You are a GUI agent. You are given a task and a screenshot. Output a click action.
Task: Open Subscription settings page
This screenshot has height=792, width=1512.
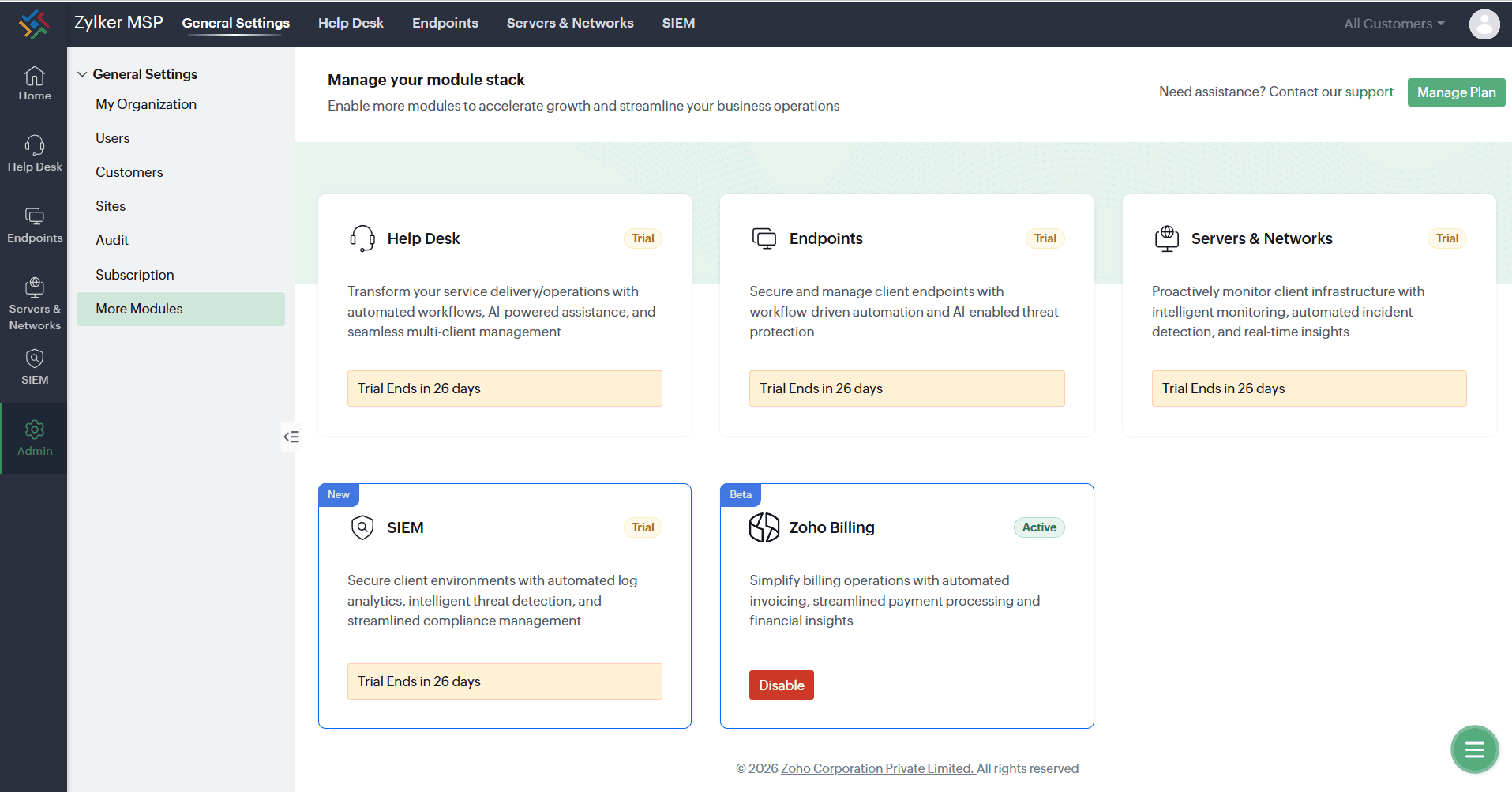pyautogui.click(x=181, y=275)
